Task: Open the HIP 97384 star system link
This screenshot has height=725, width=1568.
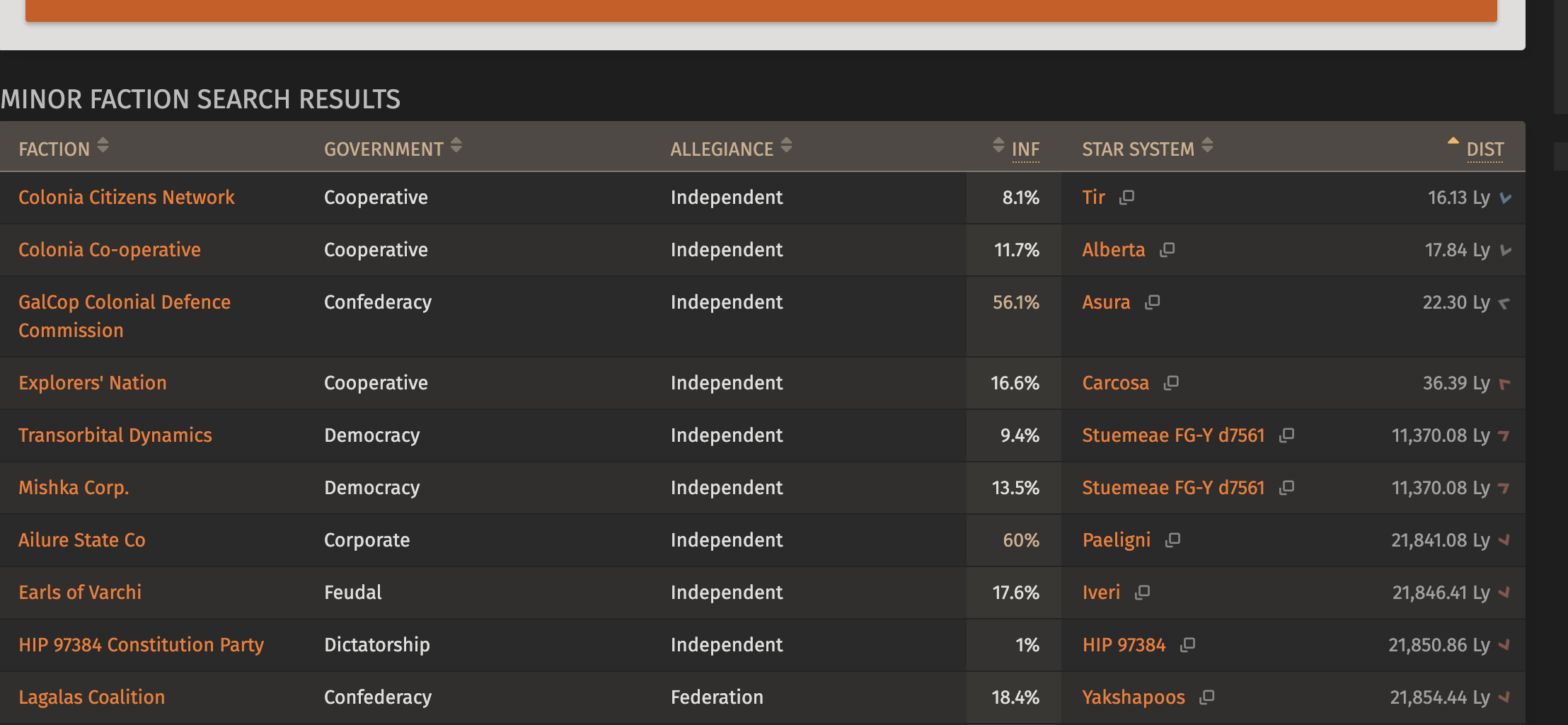Action: [x=1124, y=645]
